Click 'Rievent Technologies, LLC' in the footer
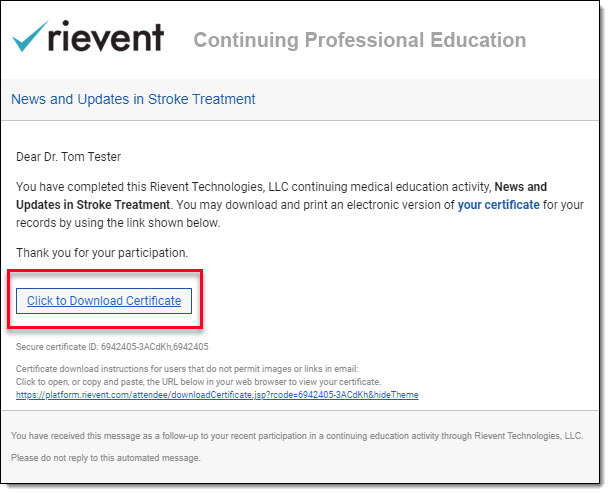This screenshot has height=494, width=610. pyautogui.click(x=528, y=436)
